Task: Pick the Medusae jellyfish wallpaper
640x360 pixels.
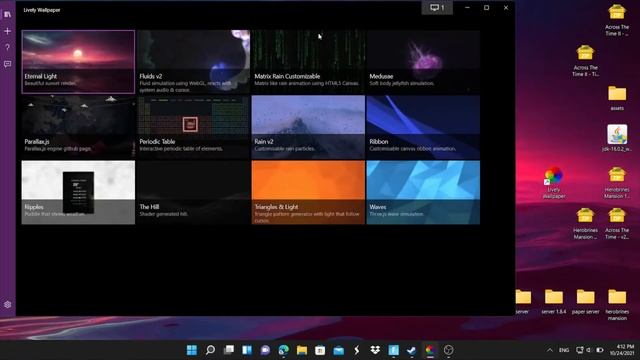Action: click(423, 62)
